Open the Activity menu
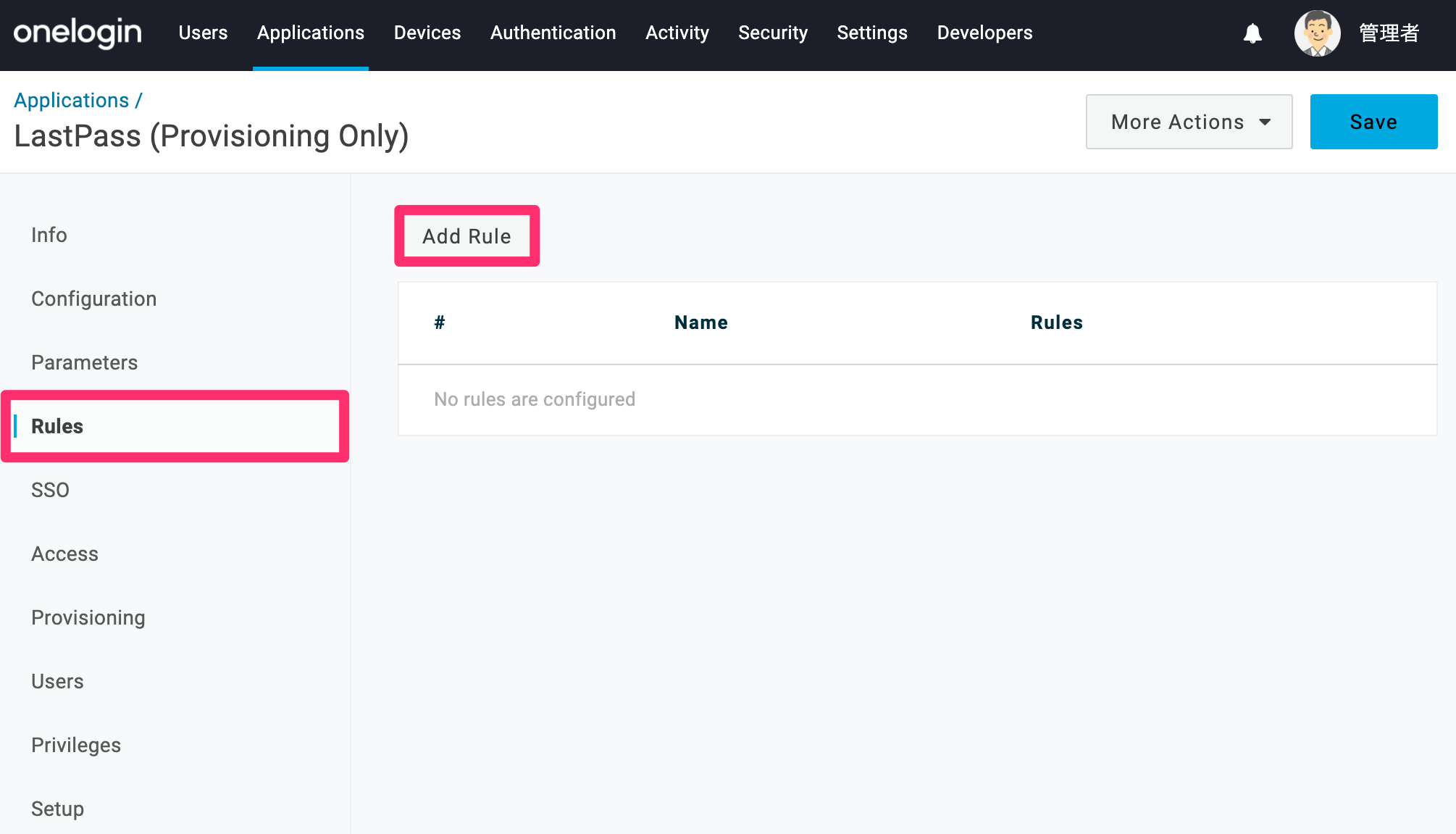The image size is (1456, 834). [677, 33]
